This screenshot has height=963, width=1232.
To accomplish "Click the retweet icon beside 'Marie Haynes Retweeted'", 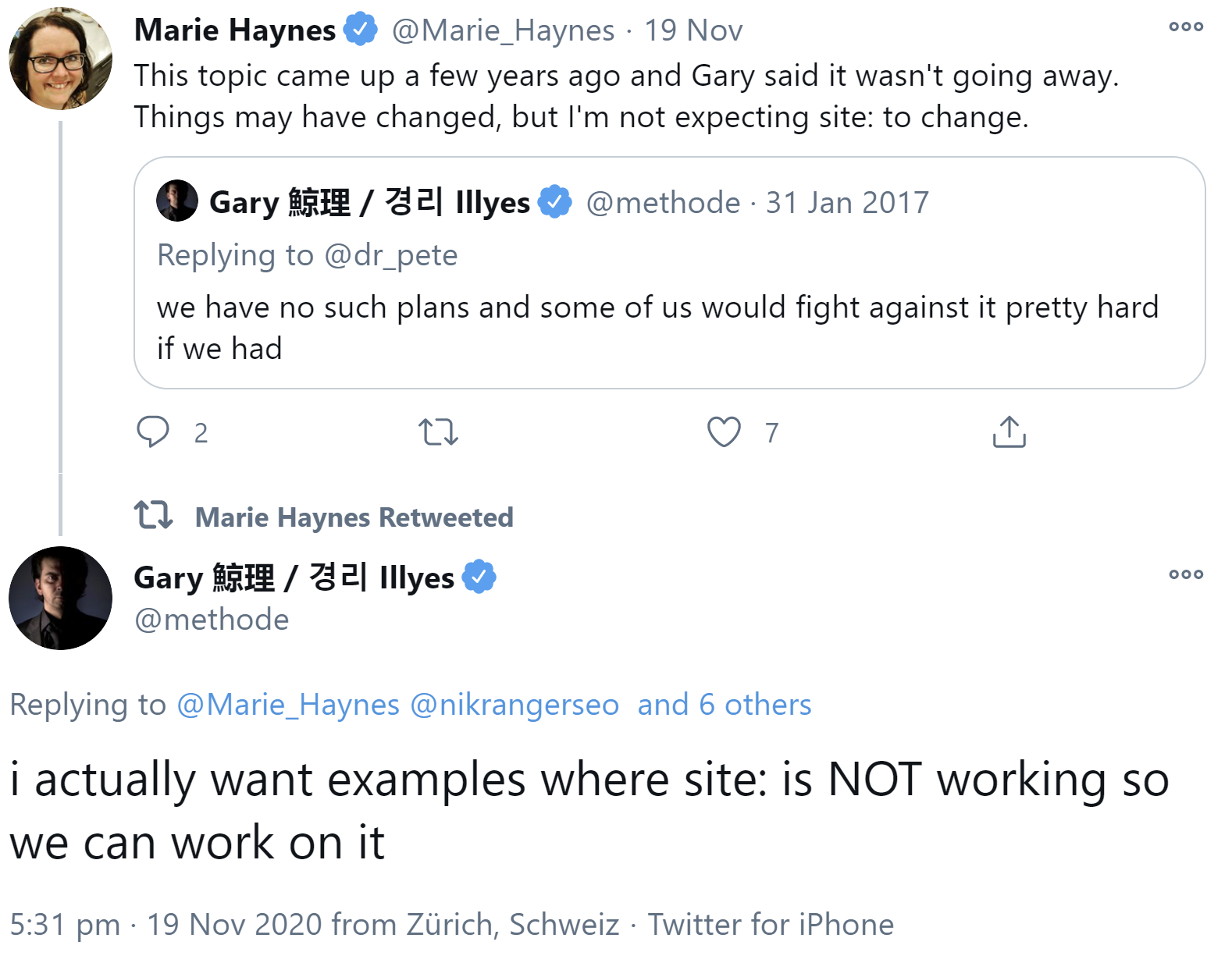I will (153, 515).
